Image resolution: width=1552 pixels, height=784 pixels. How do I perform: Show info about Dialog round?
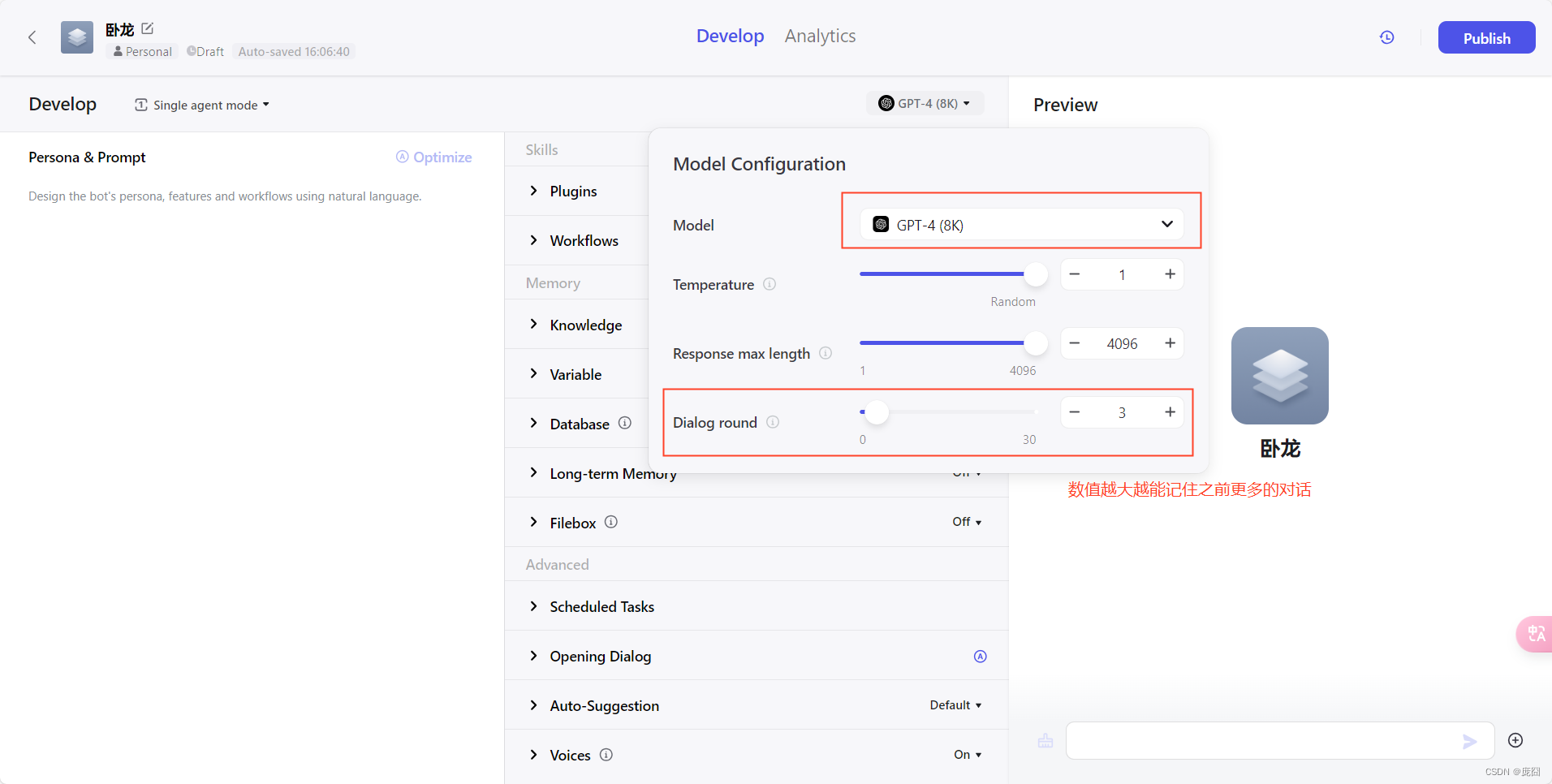point(773,422)
